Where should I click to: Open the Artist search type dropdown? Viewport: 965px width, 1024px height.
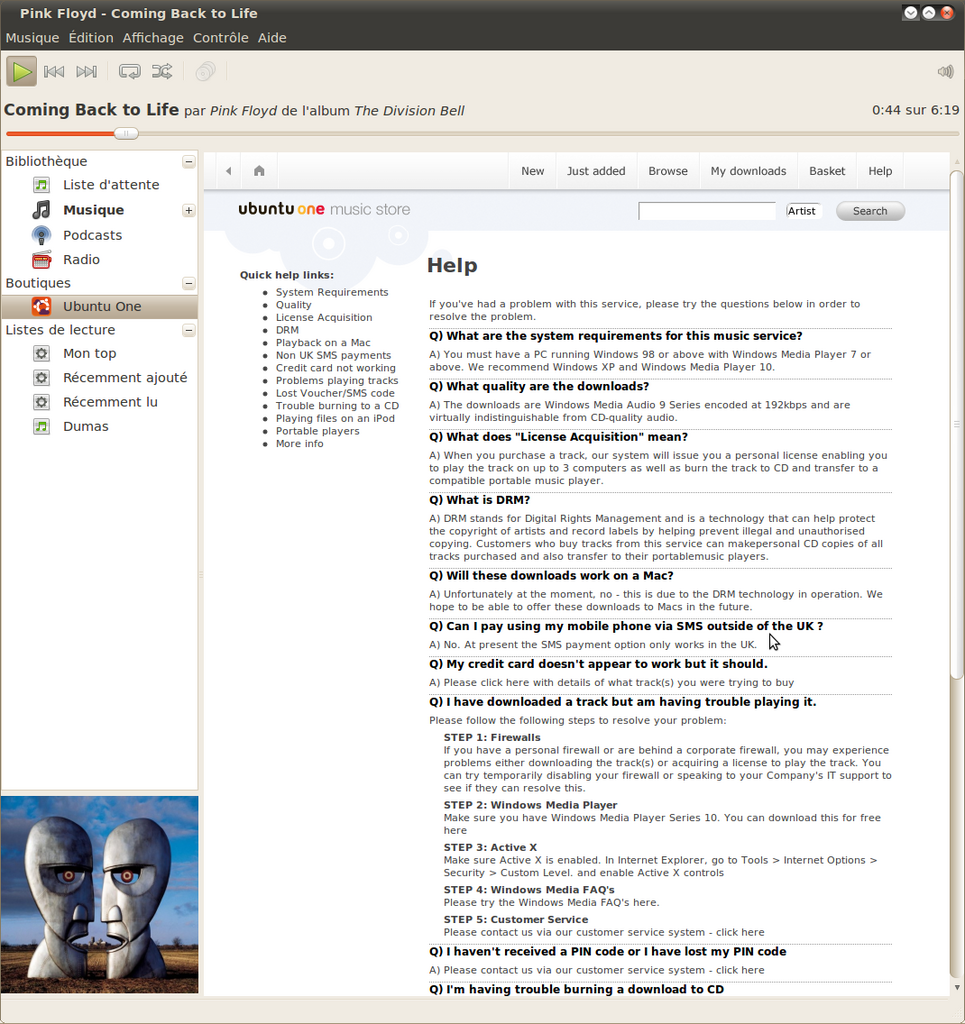(802, 211)
